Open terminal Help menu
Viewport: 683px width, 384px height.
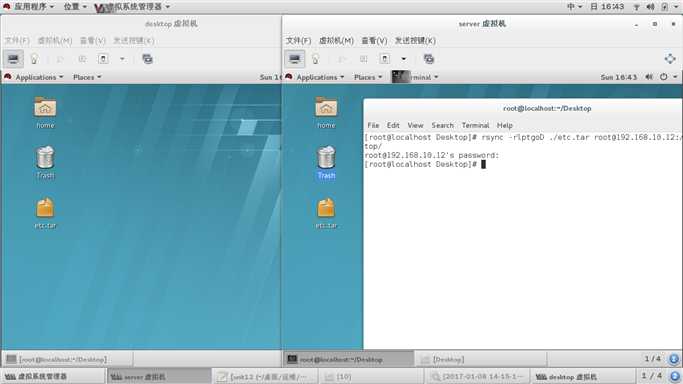pyautogui.click(x=505, y=125)
